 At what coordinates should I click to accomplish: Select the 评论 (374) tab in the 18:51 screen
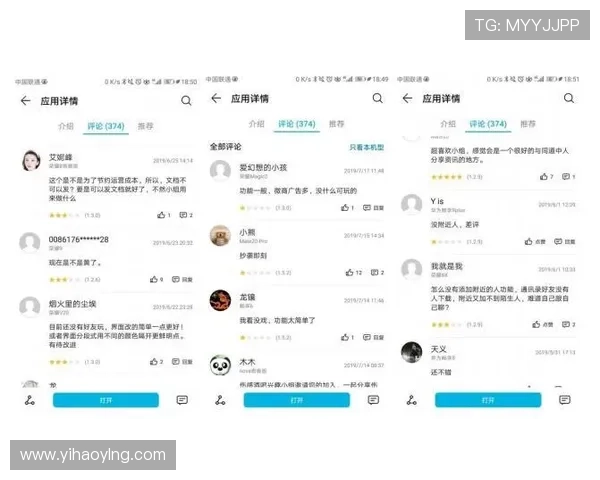click(x=488, y=124)
